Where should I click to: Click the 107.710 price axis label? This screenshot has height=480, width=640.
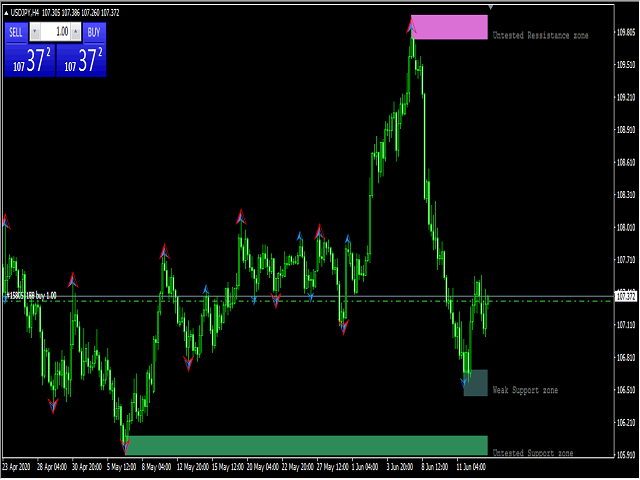click(625, 260)
